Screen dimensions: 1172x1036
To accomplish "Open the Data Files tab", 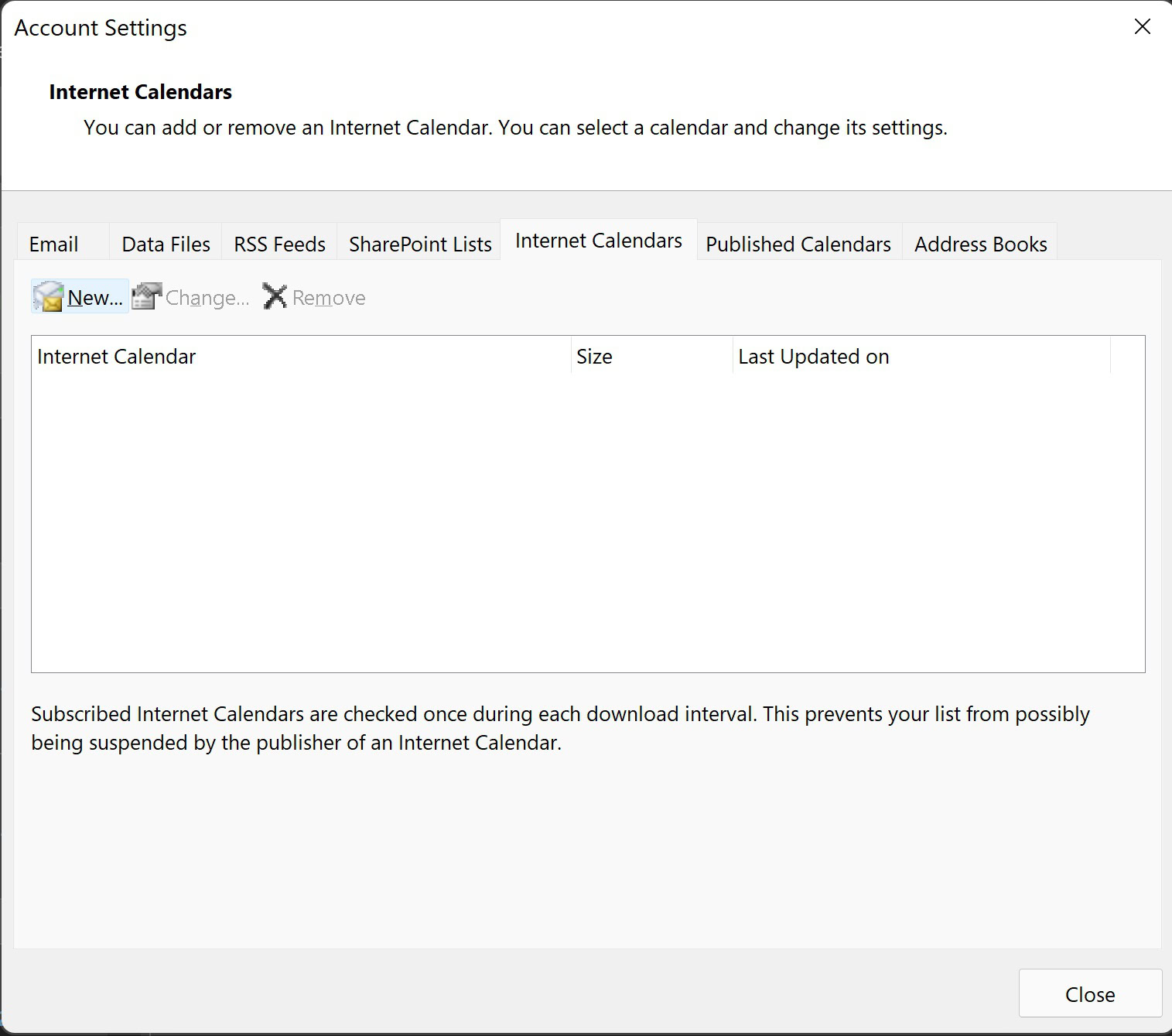I will (x=166, y=244).
